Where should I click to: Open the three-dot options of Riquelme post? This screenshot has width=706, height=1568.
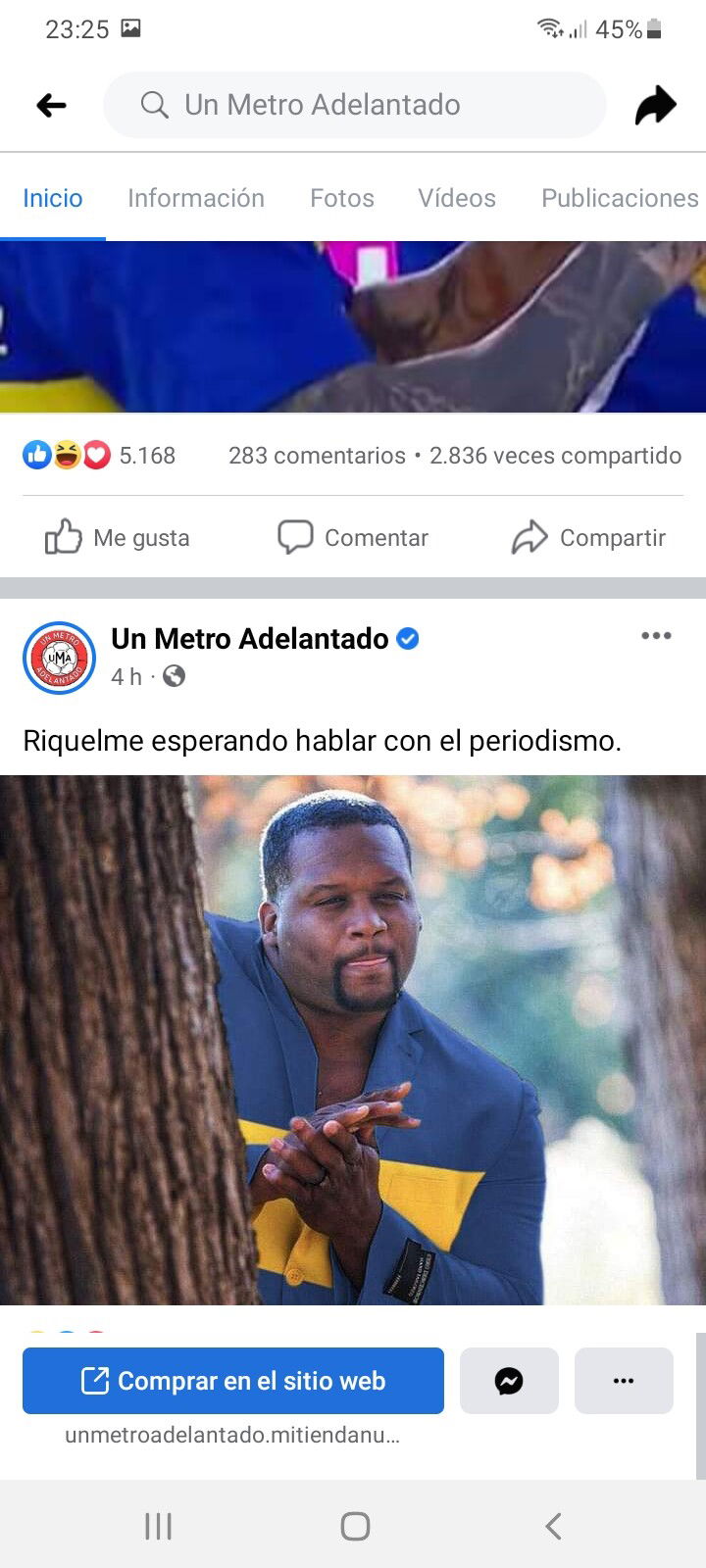[656, 636]
